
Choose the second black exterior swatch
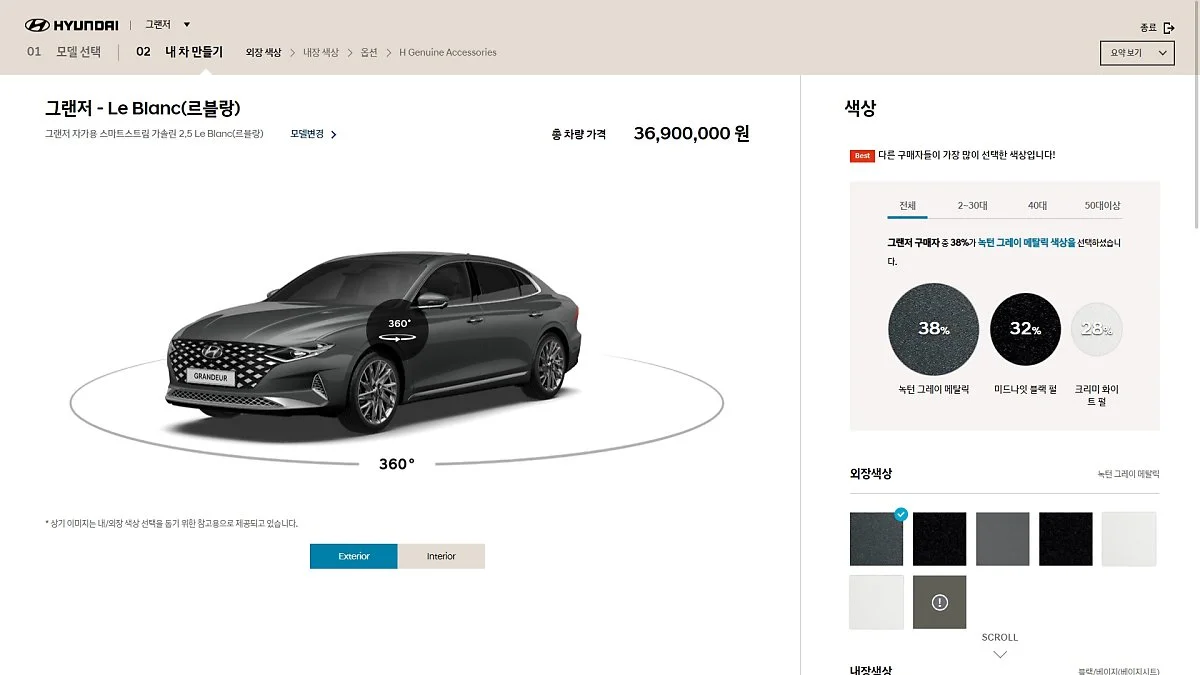(x=939, y=539)
